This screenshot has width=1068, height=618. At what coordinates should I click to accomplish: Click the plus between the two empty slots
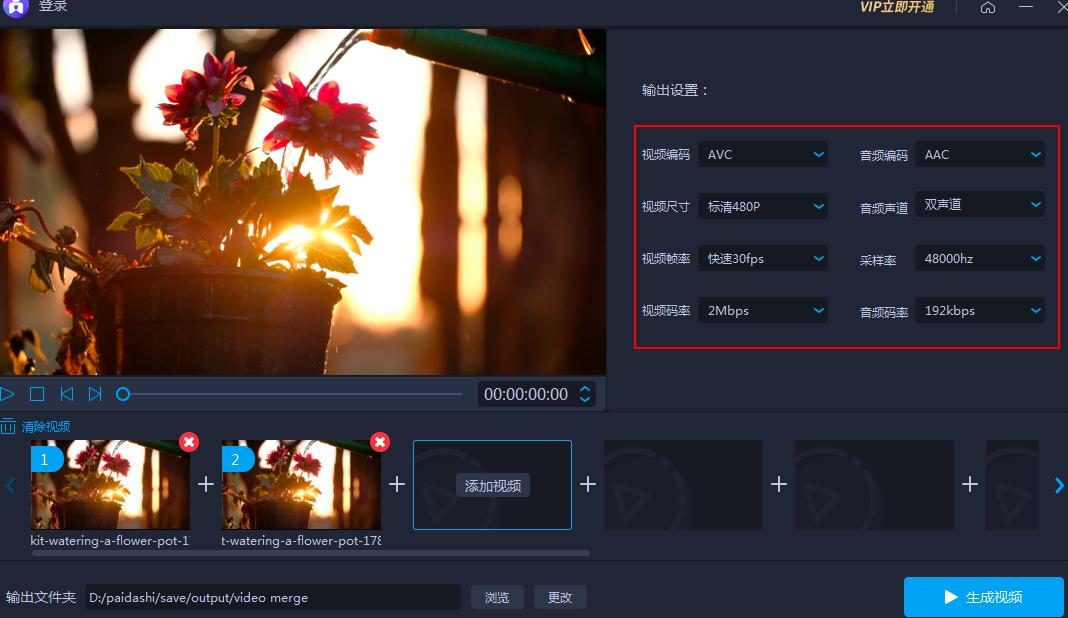tap(779, 484)
